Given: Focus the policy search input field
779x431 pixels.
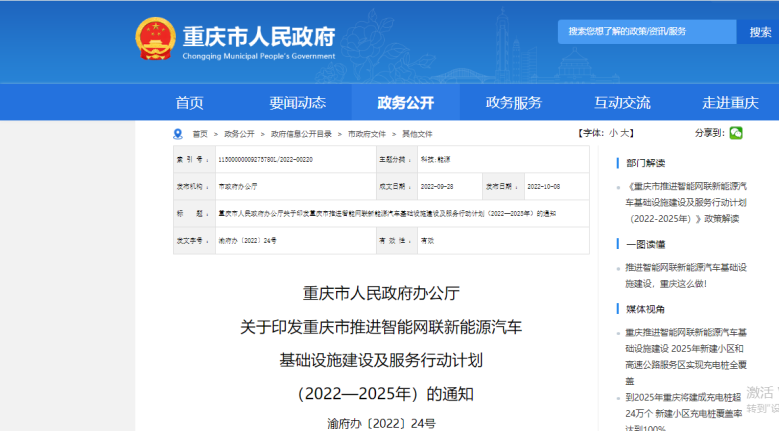Looking at the screenshot, I should [647, 32].
